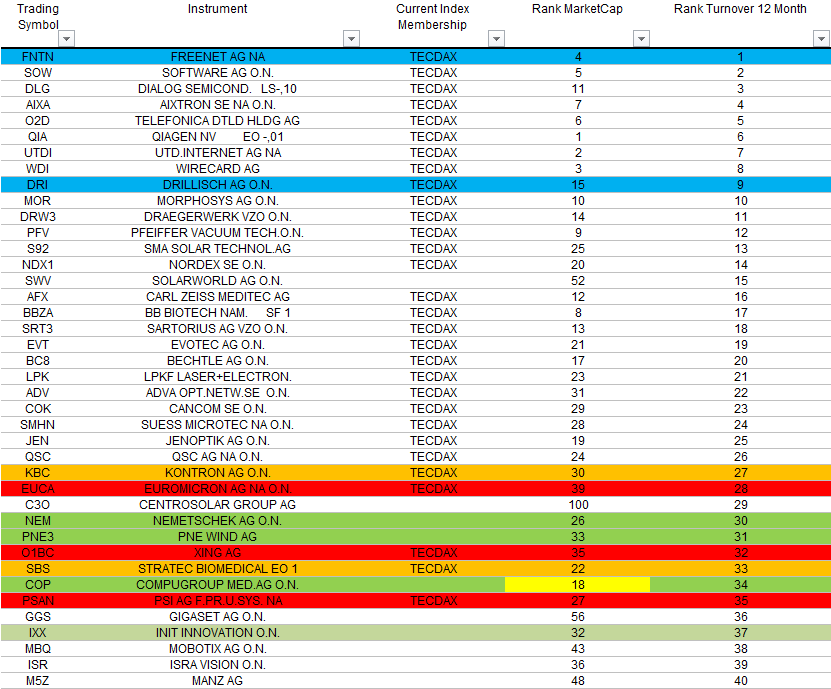Screen dimensions: 831x689
Task: Select the LPKF LASER+ELECTRON. cell
Action: click(218, 377)
